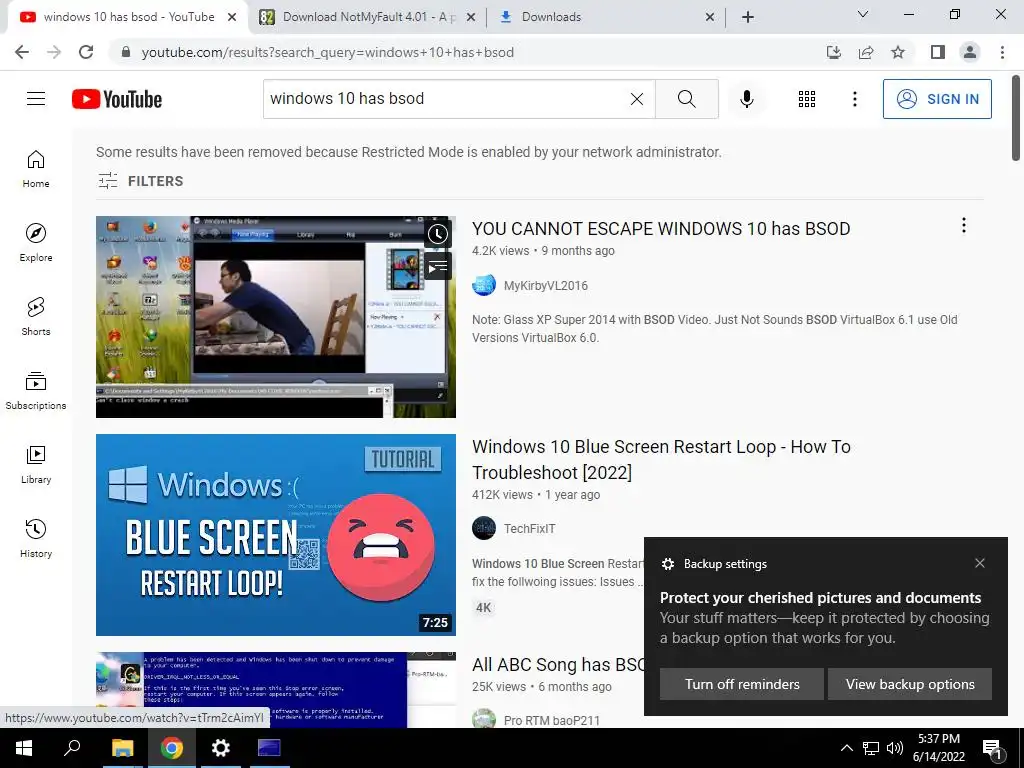Clear the search box with the X icon
1024x768 pixels.
pyautogui.click(x=637, y=99)
